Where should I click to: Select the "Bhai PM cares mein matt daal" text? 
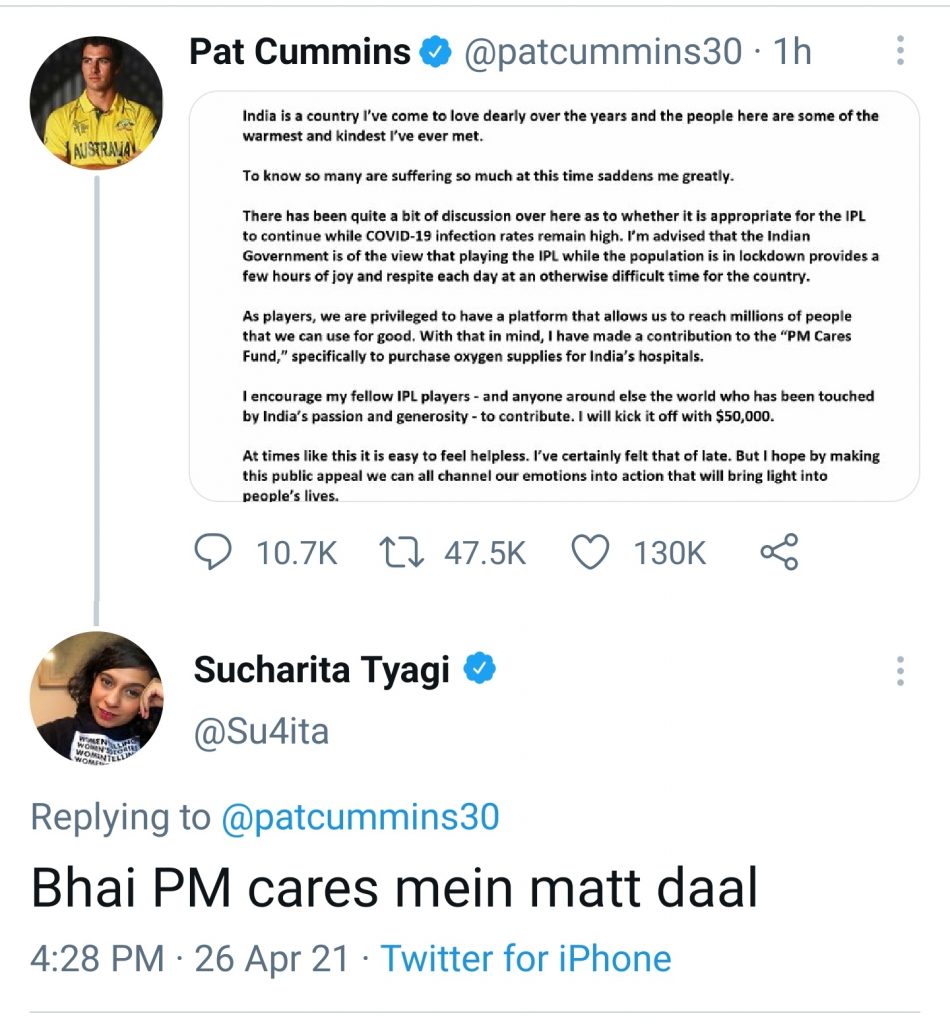(394, 888)
